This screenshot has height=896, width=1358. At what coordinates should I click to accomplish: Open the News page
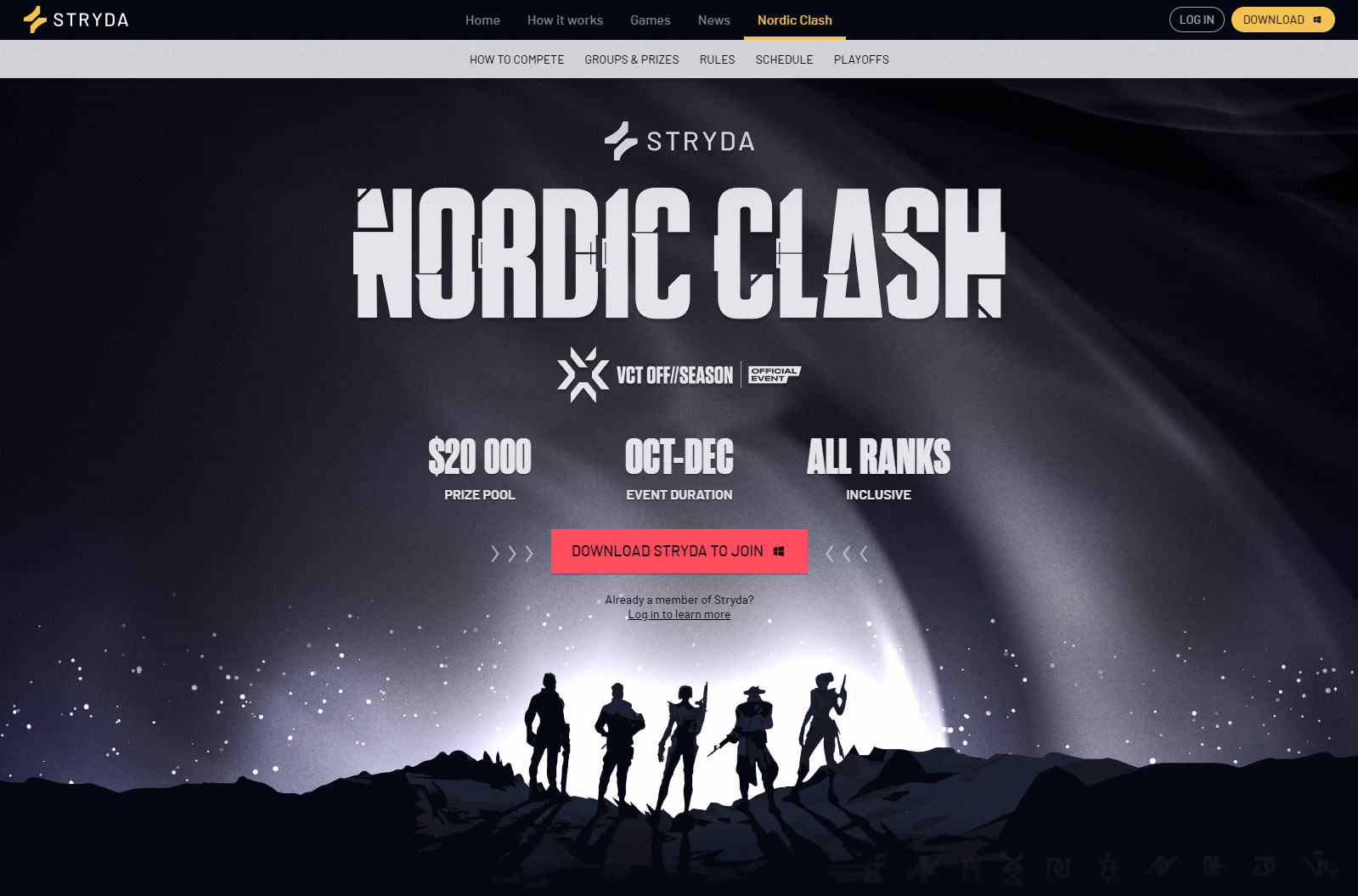714,20
